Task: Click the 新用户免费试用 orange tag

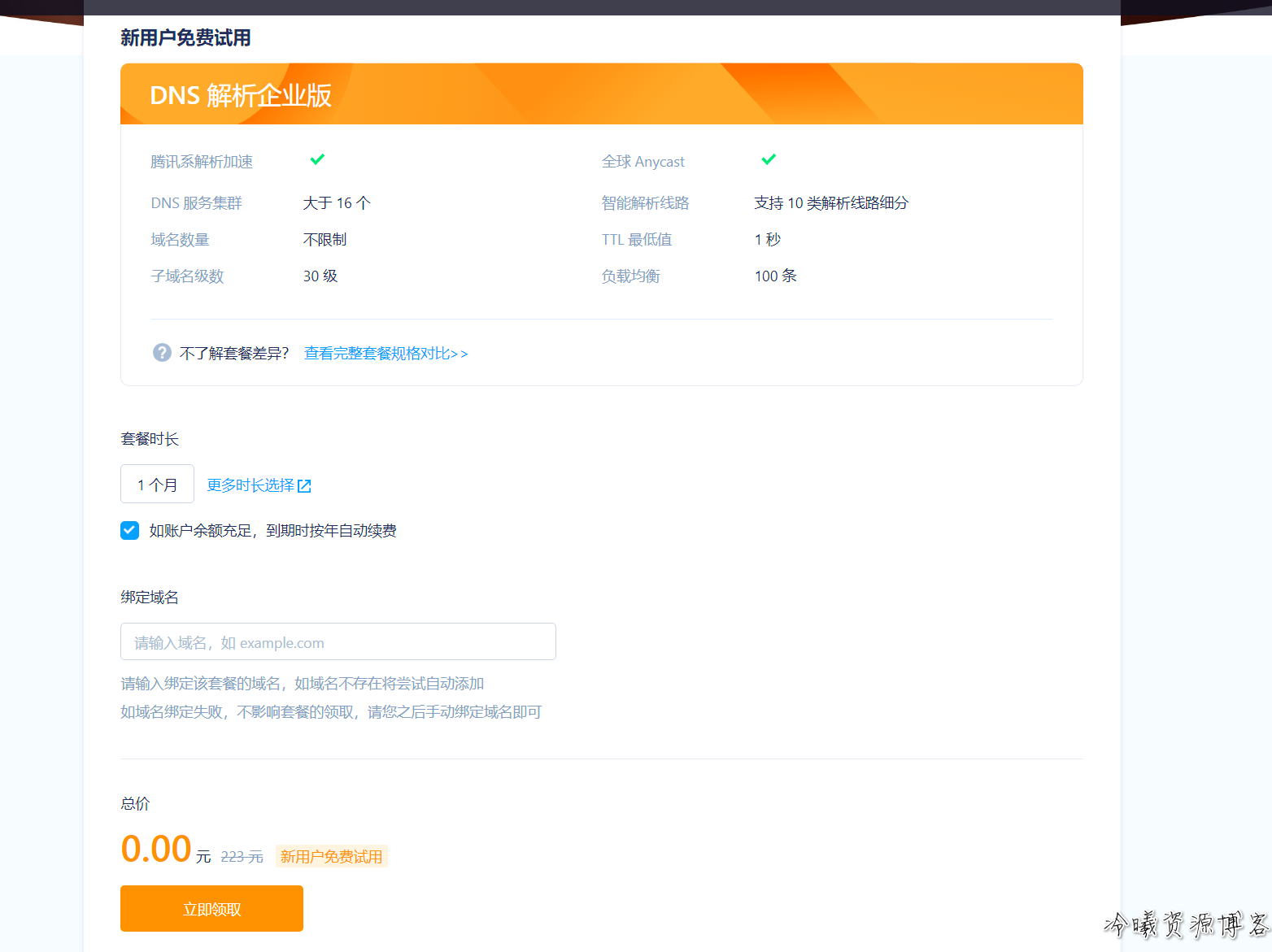Action: point(331,857)
